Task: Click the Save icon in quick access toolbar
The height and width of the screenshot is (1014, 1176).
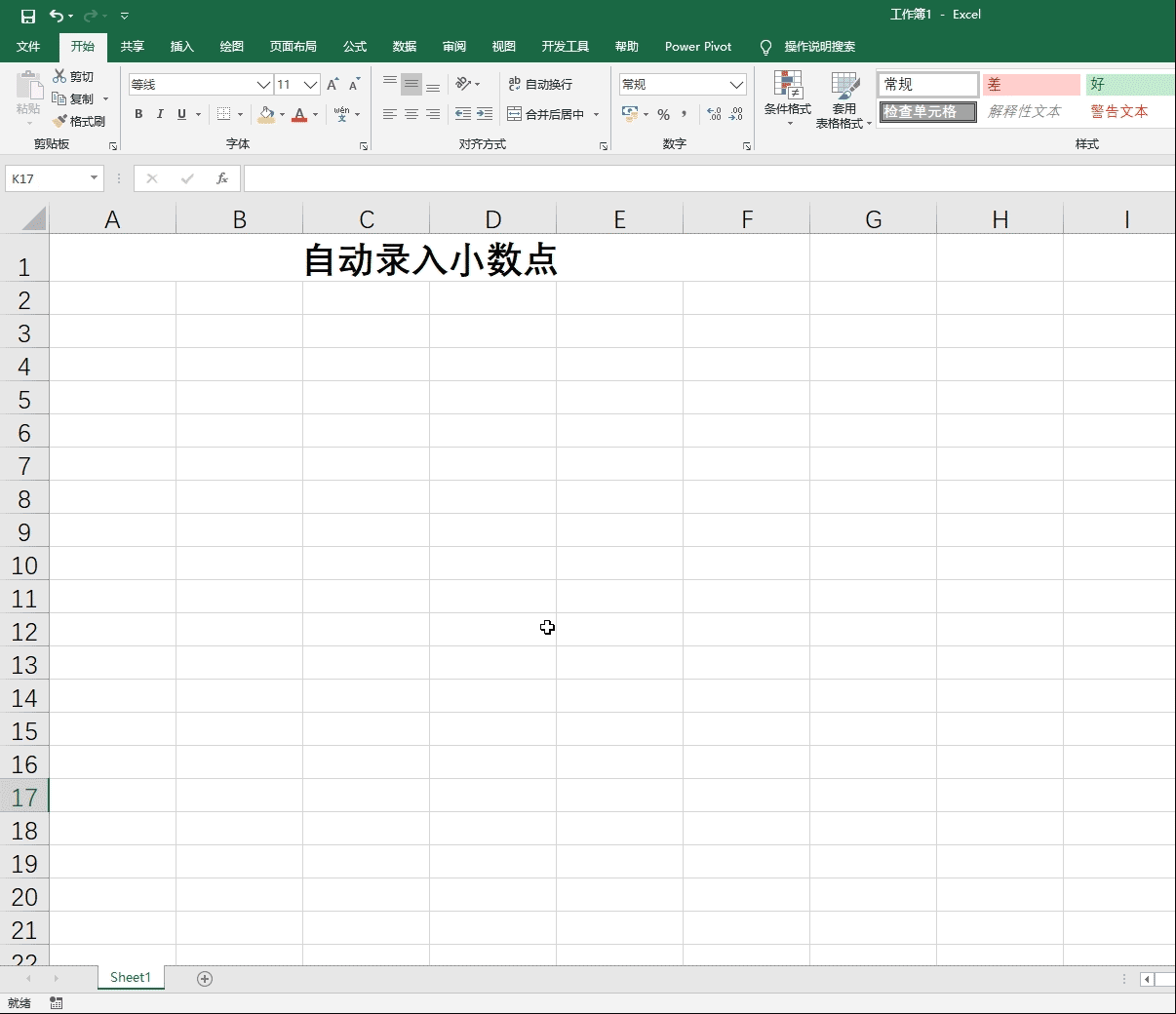Action: (28, 16)
